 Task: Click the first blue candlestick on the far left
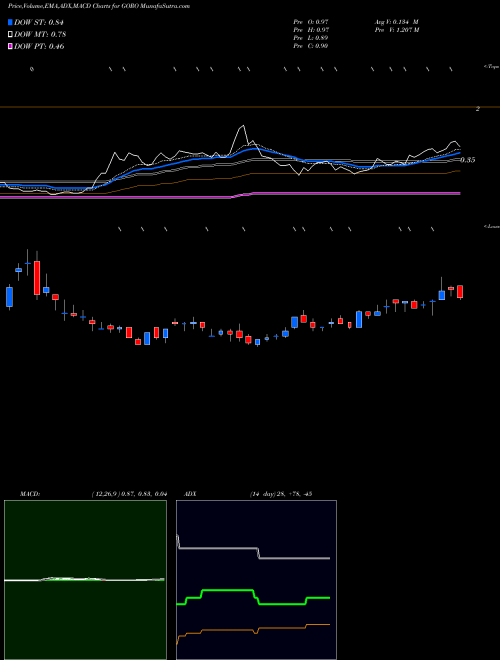tap(10, 297)
